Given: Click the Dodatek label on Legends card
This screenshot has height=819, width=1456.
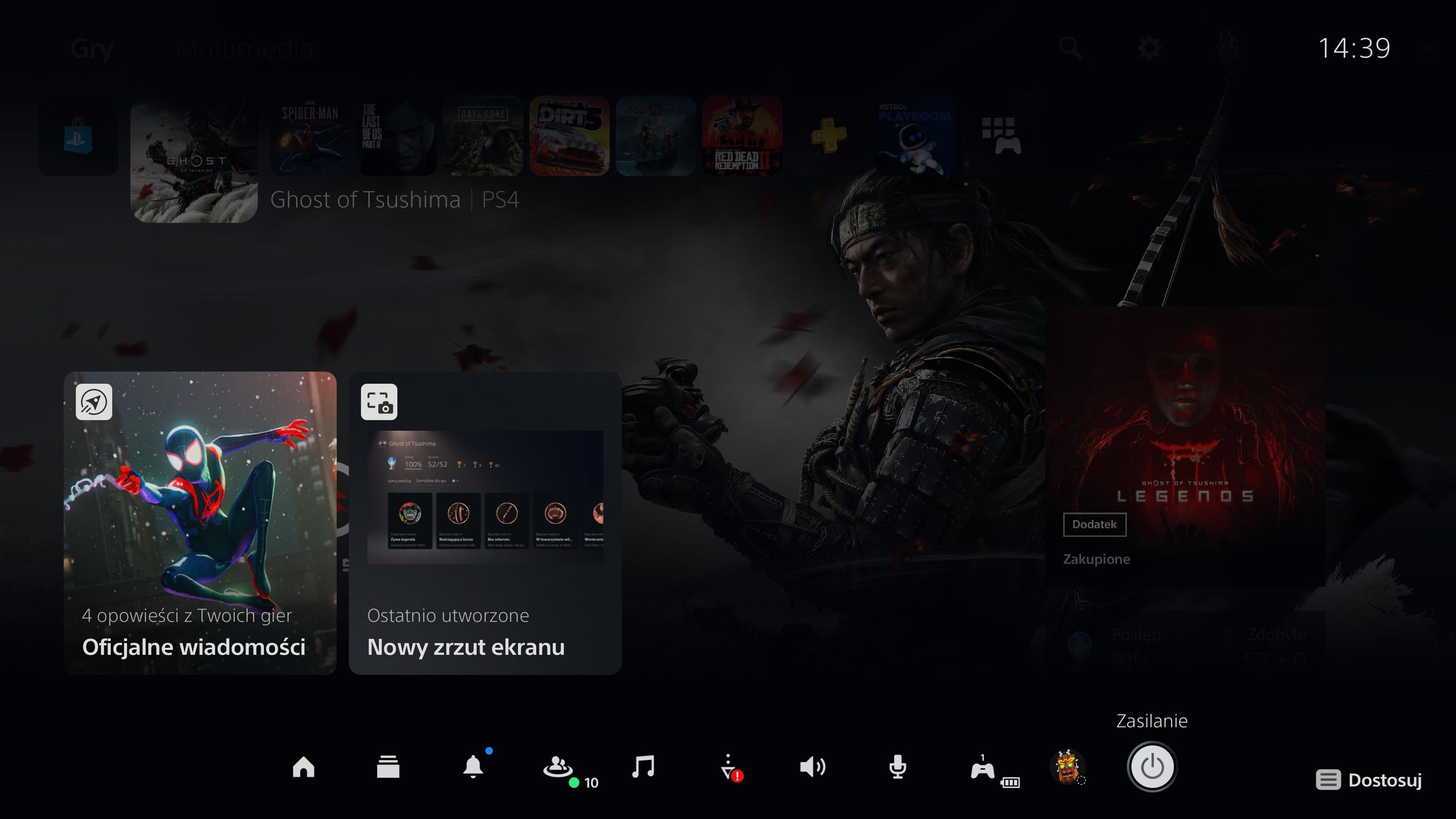Looking at the screenshot, I should click(1094, 524).
